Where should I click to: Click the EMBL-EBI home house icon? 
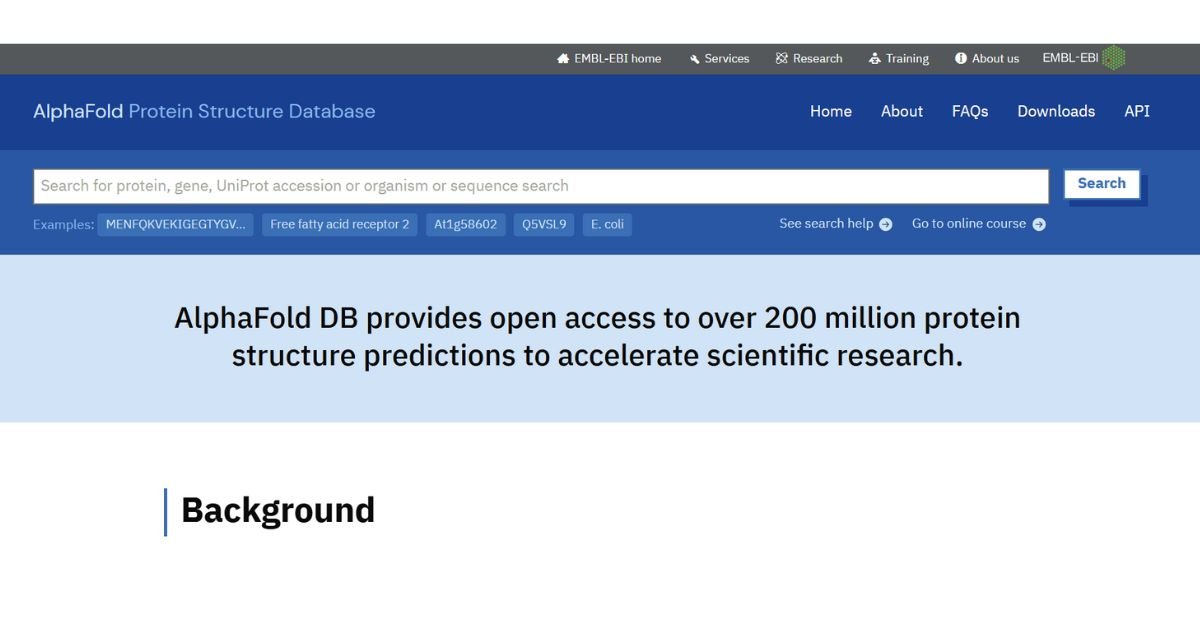coord(561,58)
